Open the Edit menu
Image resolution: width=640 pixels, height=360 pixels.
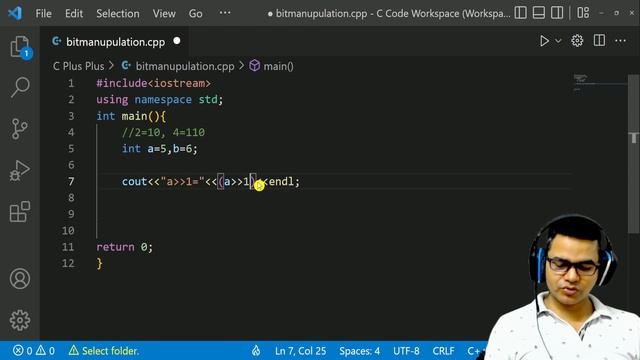[74, 13]
